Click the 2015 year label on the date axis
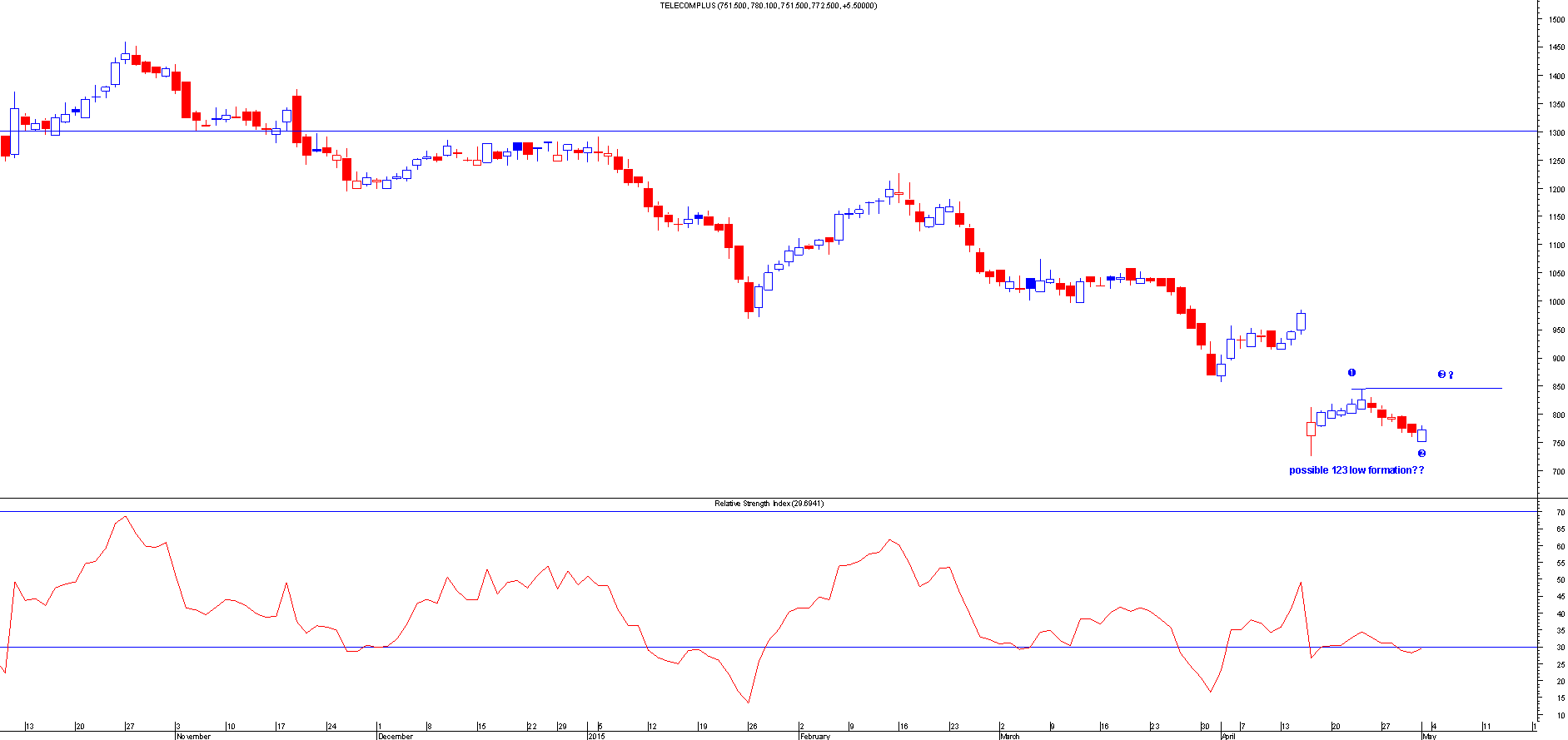Image resolution: width=1568 pixels, height=740 pixels. coord(596,736)
